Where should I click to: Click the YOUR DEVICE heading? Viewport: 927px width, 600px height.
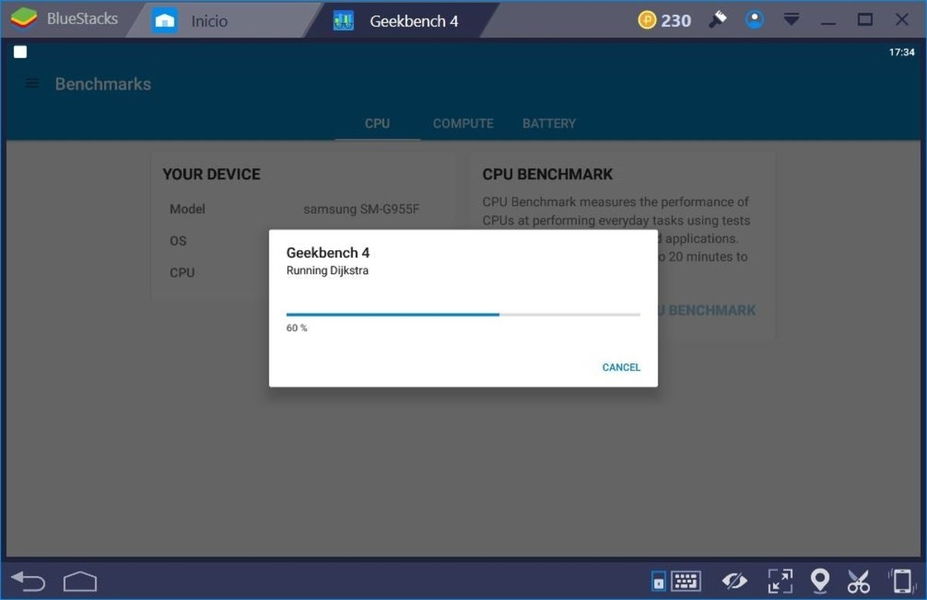211,174
